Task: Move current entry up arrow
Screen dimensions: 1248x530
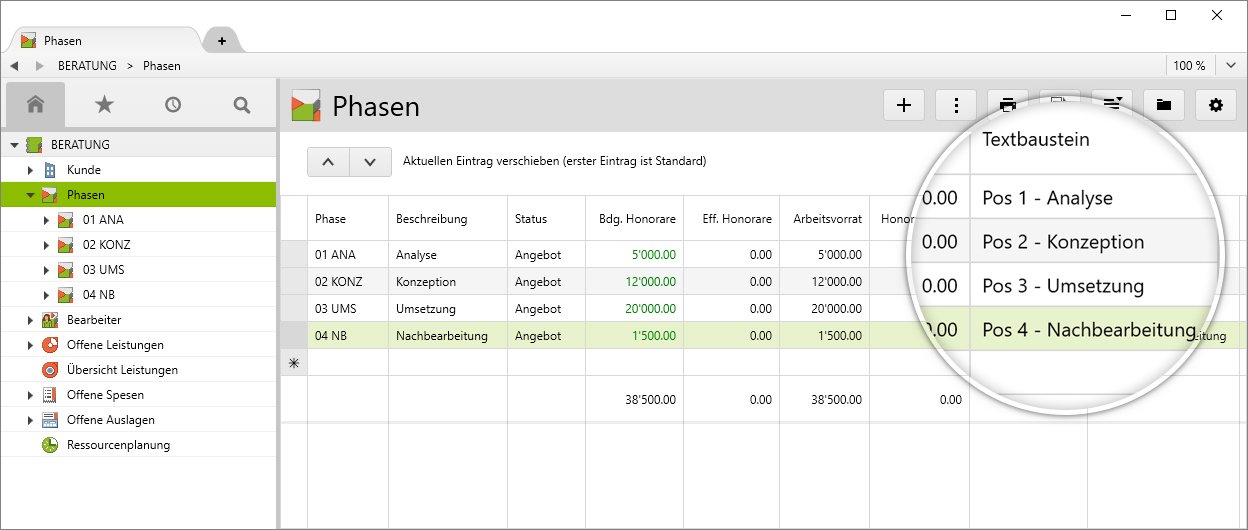Action: (x=328, y=161)
